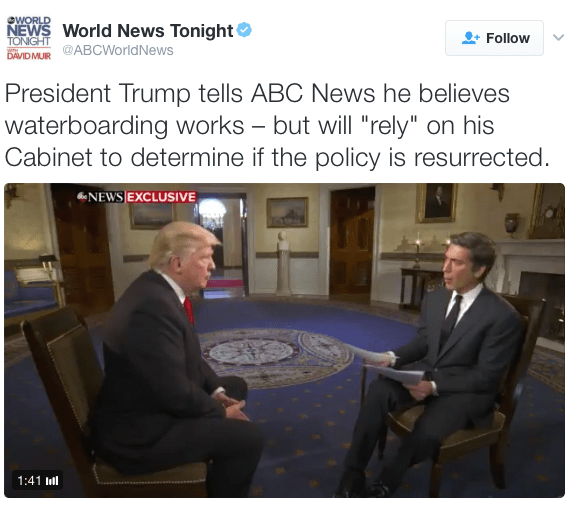This screenshot has height=508, width=580.
Task: Click the audio bars icon on video
Action: coord(52,481)
